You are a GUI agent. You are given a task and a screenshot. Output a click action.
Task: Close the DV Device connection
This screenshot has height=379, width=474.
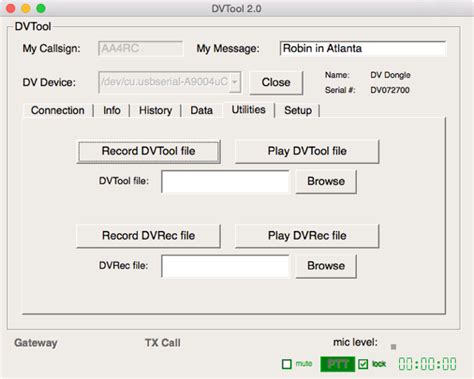click(276, 82)
